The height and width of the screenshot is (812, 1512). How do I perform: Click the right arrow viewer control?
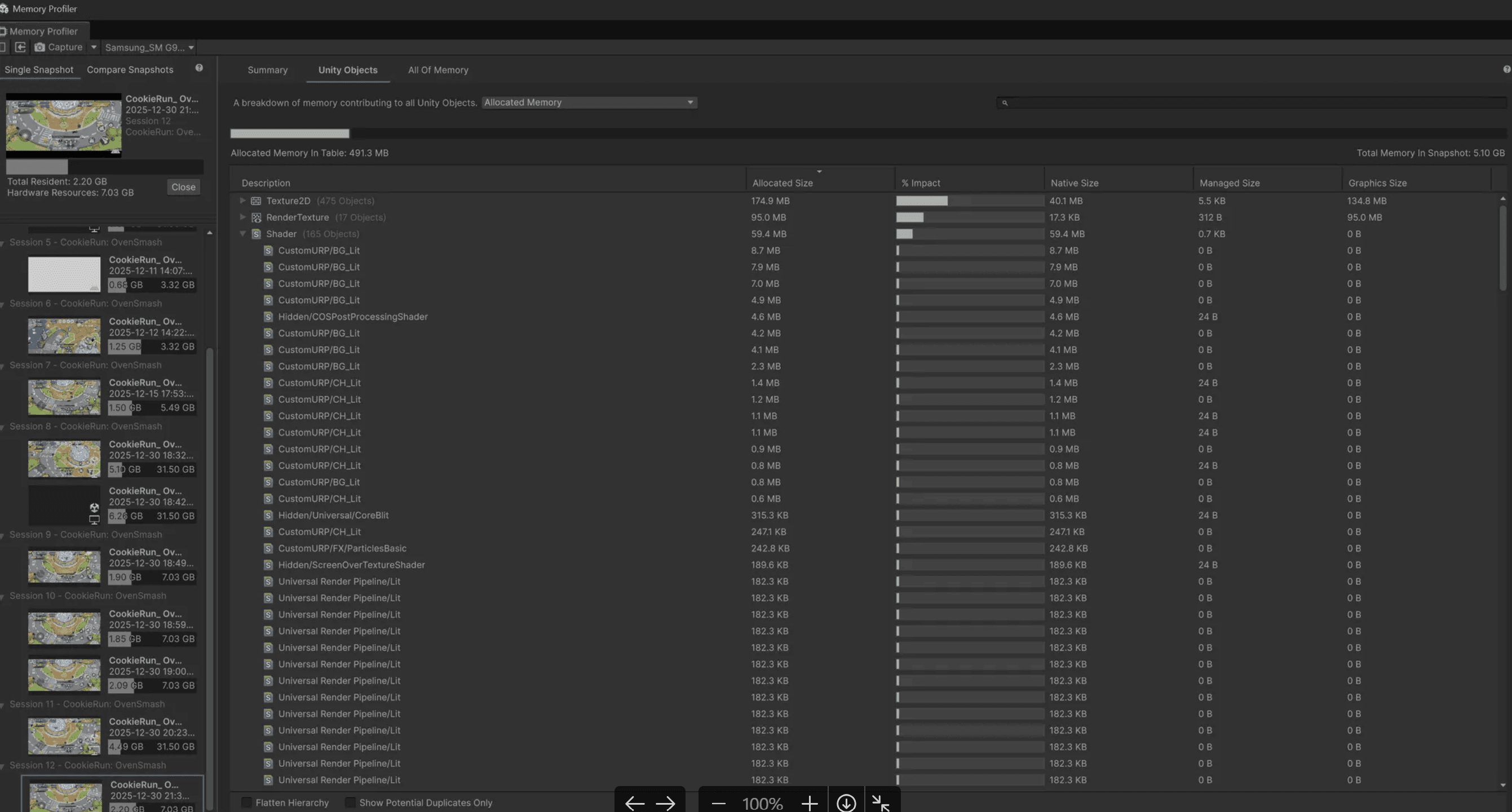tap(665, 802)
